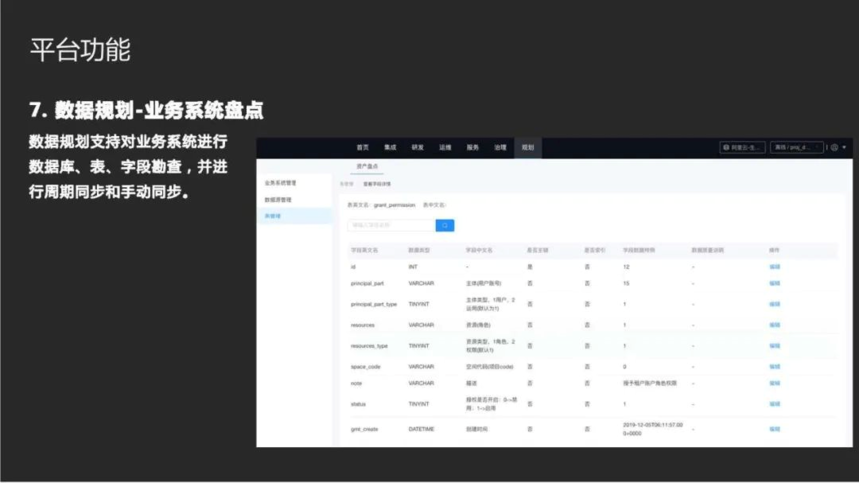Viewport: 859px width, 483px height.
Task: Click 编辑 for the principal_part_type row
Action: click(775, 304)
